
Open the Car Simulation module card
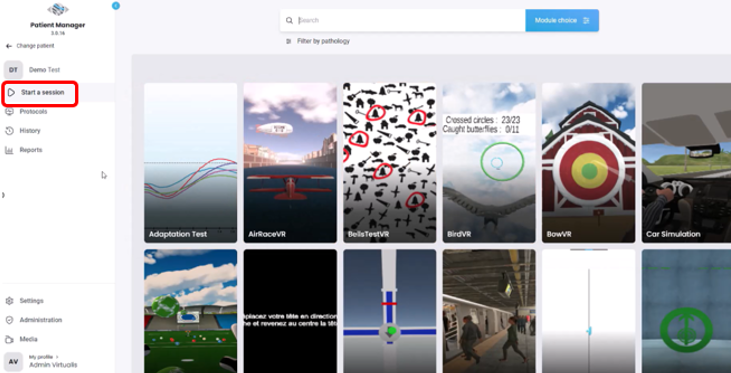(x=686, y=163)
